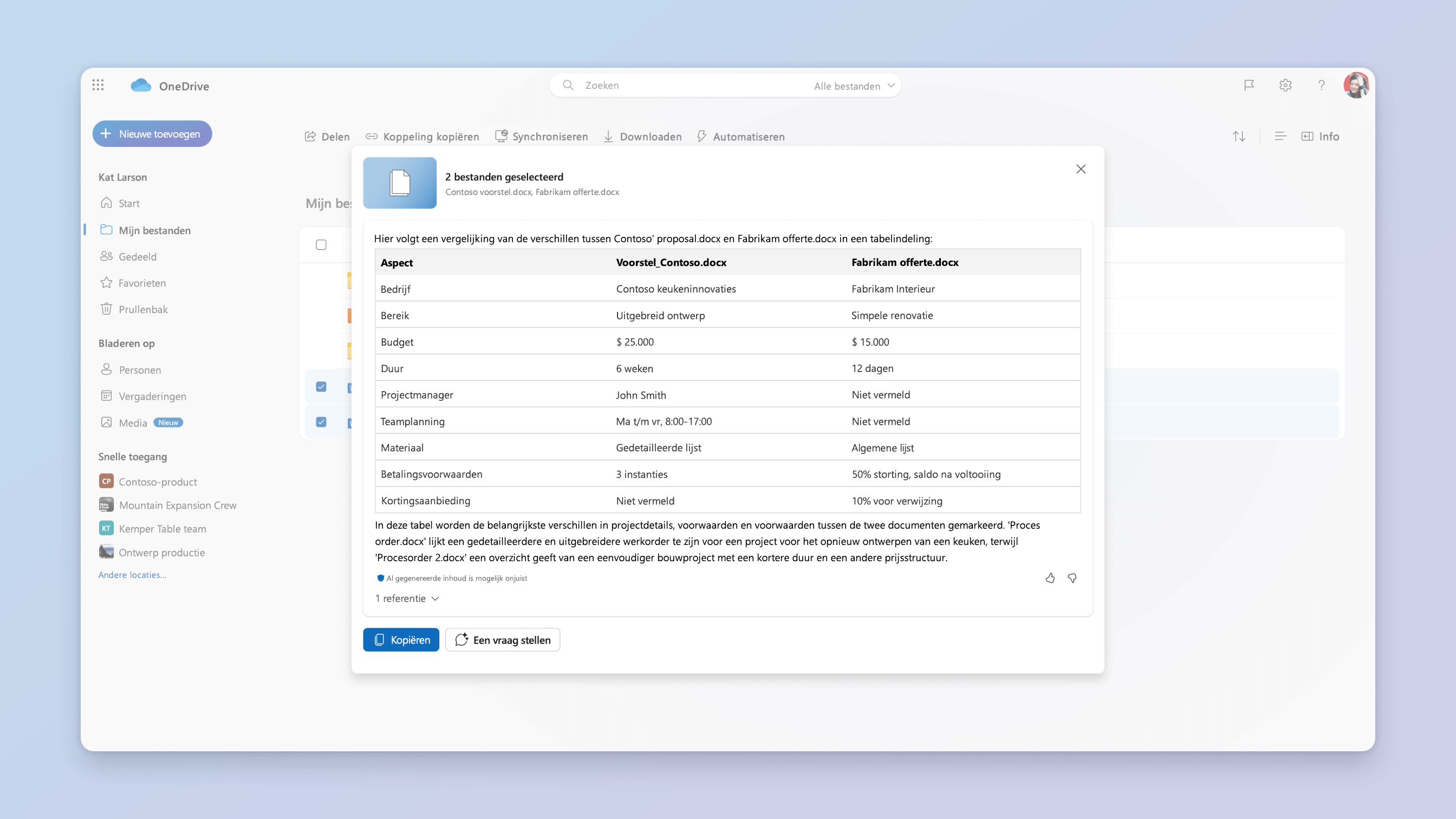Click the OneDrive cloud logo

pos(141,86)
